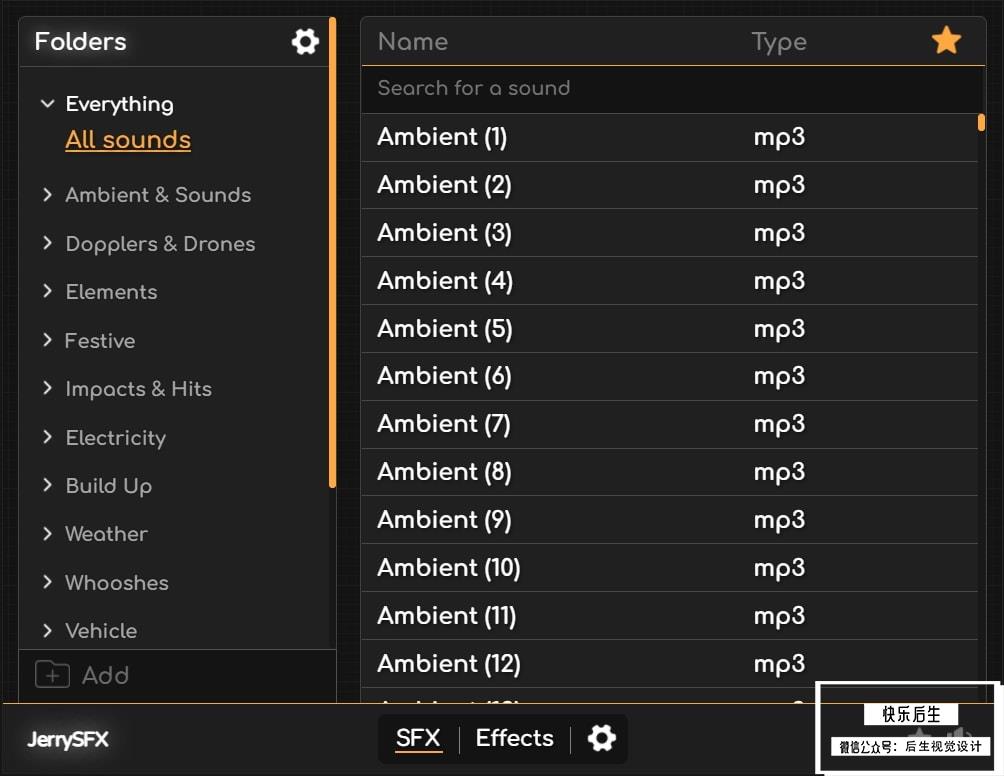Select the Ambient (8) sound
The image size is (1004, 776).
tap(670, 473)
